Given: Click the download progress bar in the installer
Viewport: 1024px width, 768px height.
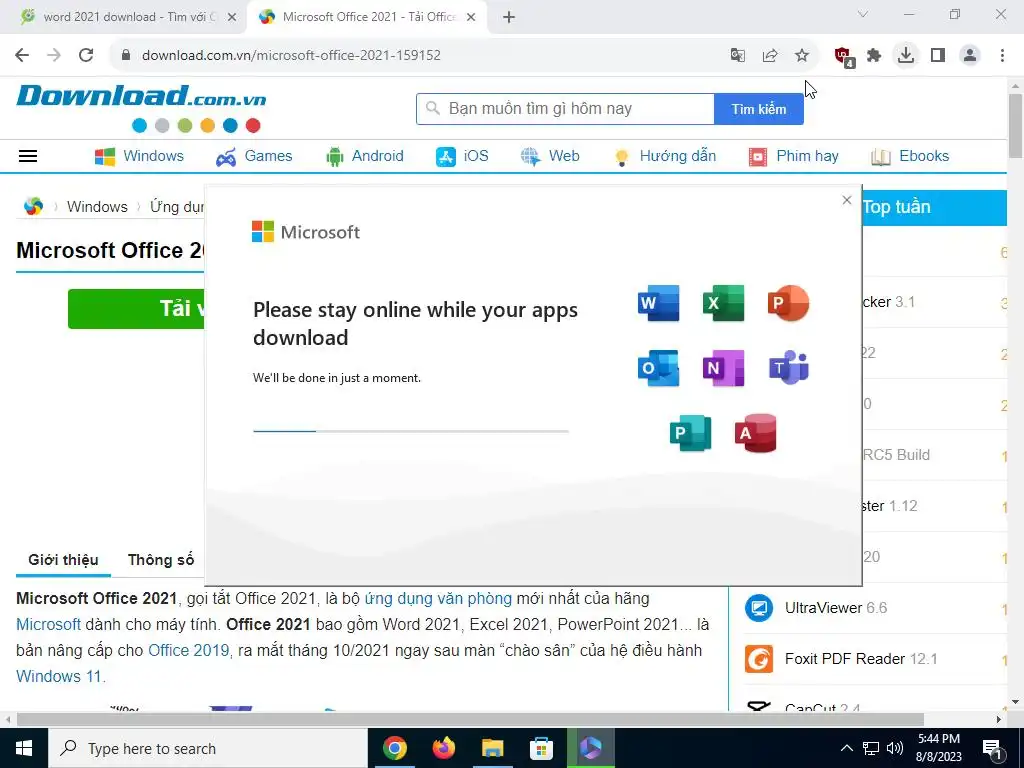Looking at the screenshot, I should point(411,431).
